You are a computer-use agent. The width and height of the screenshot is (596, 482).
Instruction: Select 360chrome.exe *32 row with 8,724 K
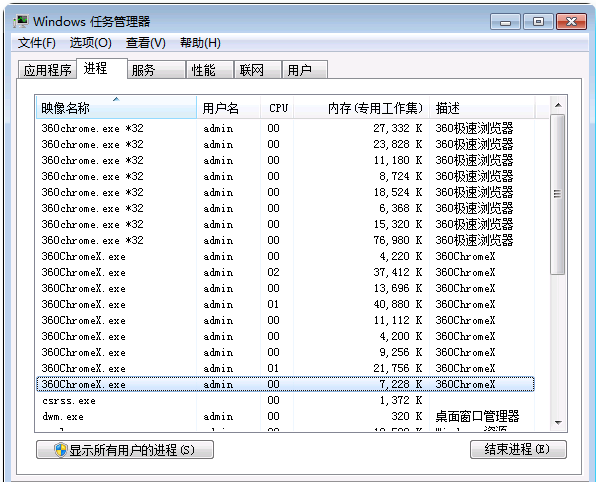(x=285, y=176)
